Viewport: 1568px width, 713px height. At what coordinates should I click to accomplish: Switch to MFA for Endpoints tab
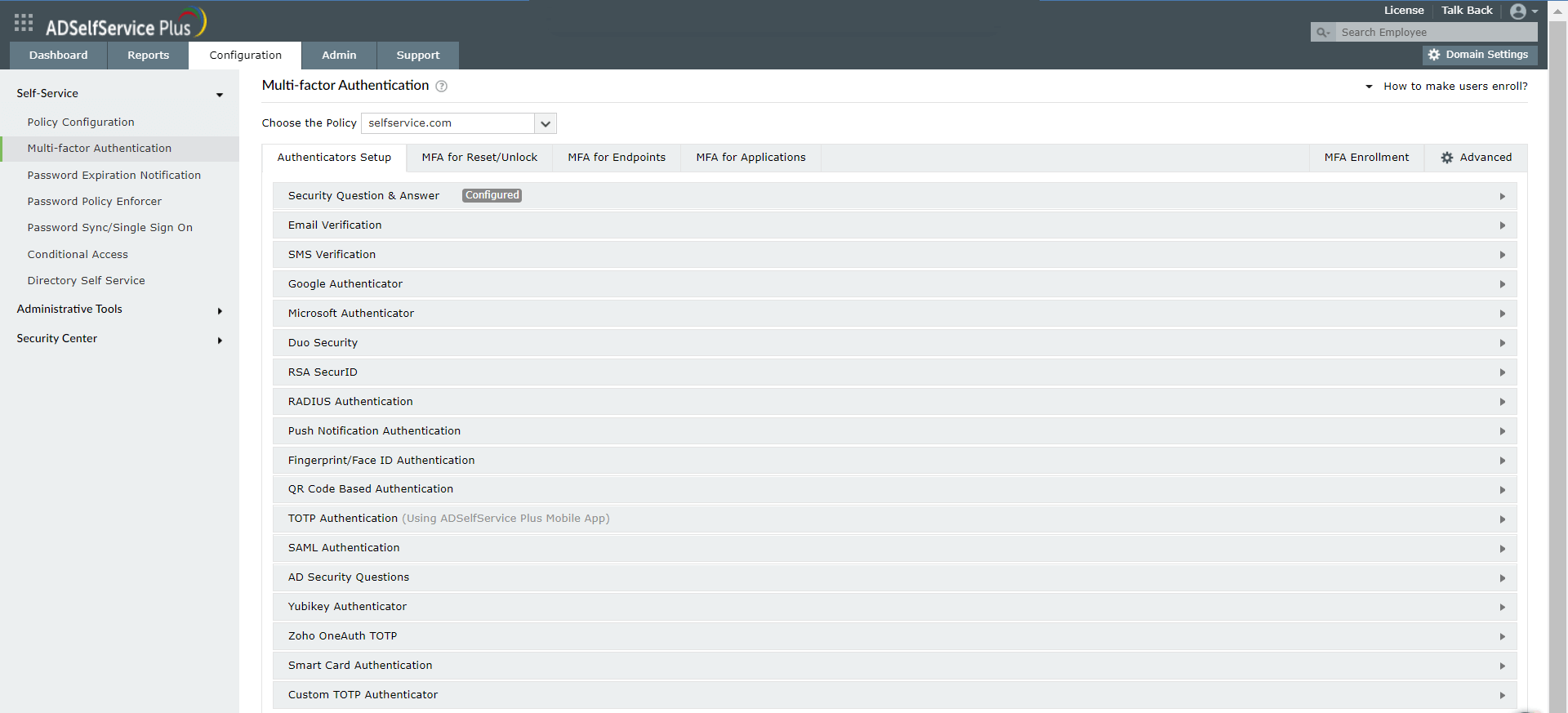coord(617,158)
